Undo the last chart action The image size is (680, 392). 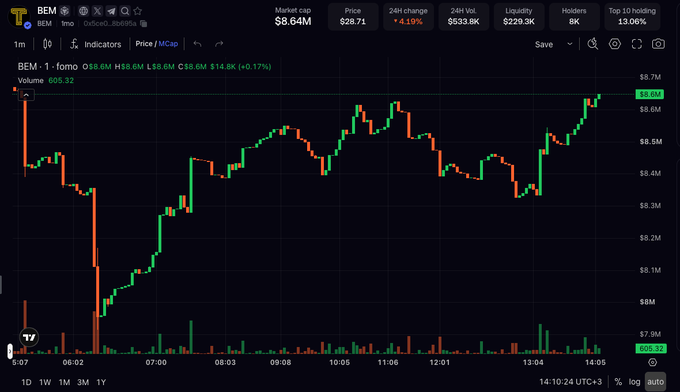pos(197,44)
